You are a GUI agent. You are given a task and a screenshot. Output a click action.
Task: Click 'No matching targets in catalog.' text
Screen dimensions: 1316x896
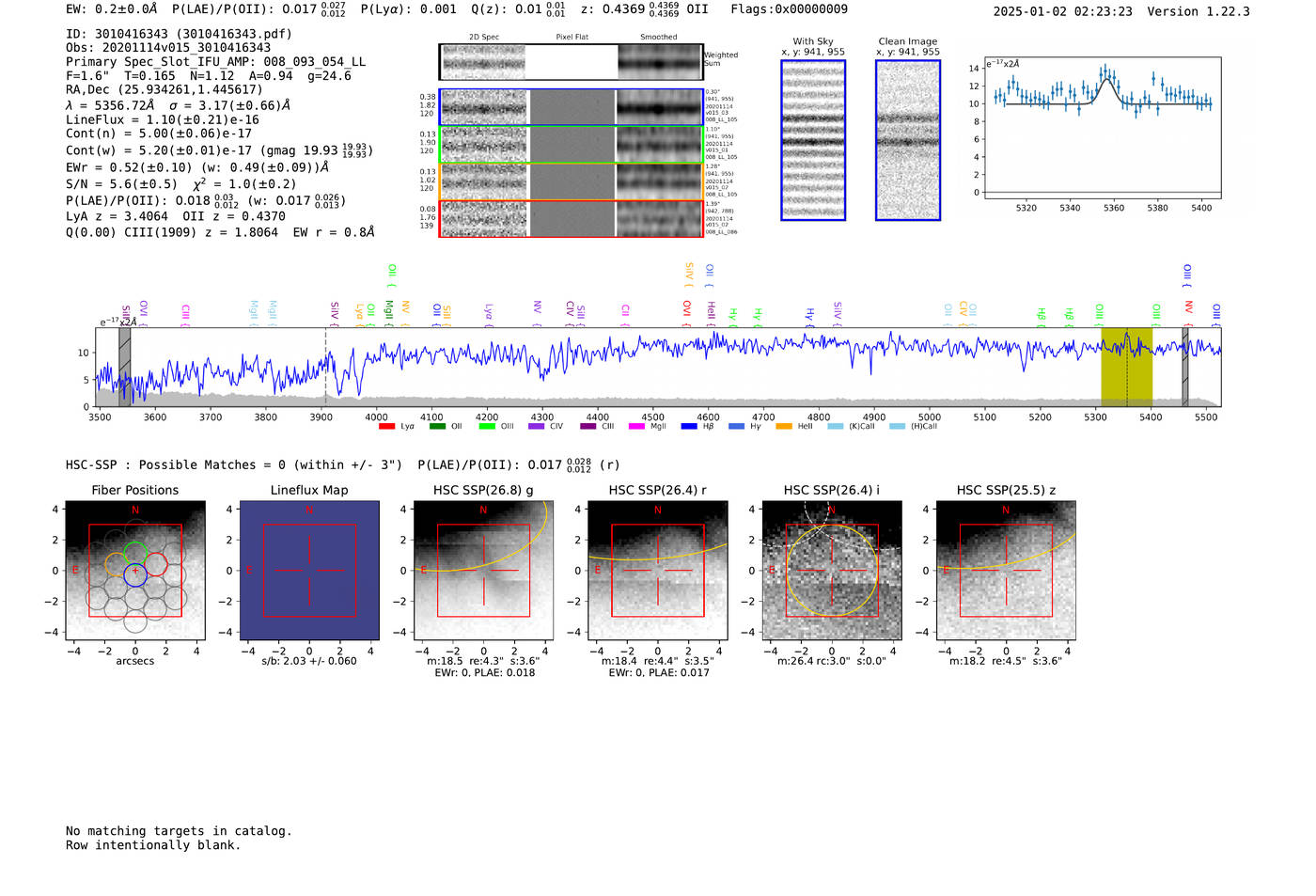[179, 831]
